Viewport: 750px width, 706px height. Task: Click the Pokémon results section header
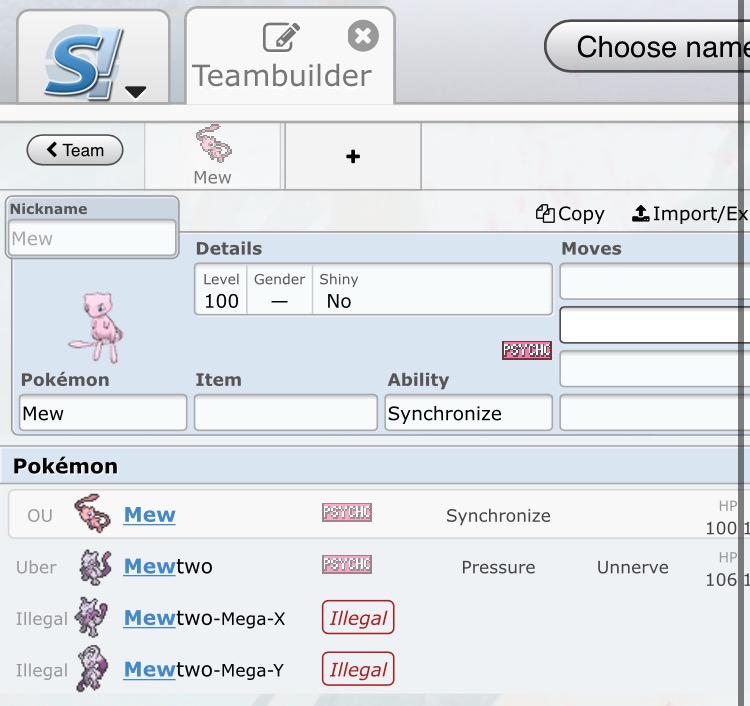[x=375, y=466]
